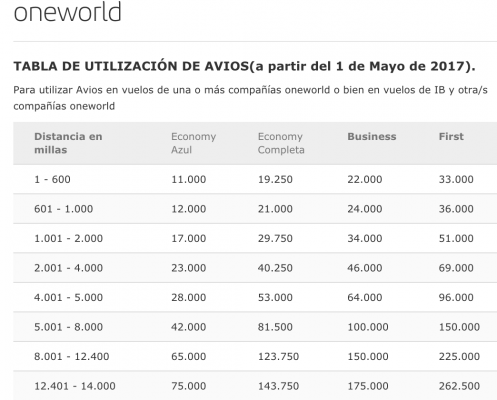
Task: Click the 12.401 - 14.000 distance cell
Action: click(x=75, y=386)
